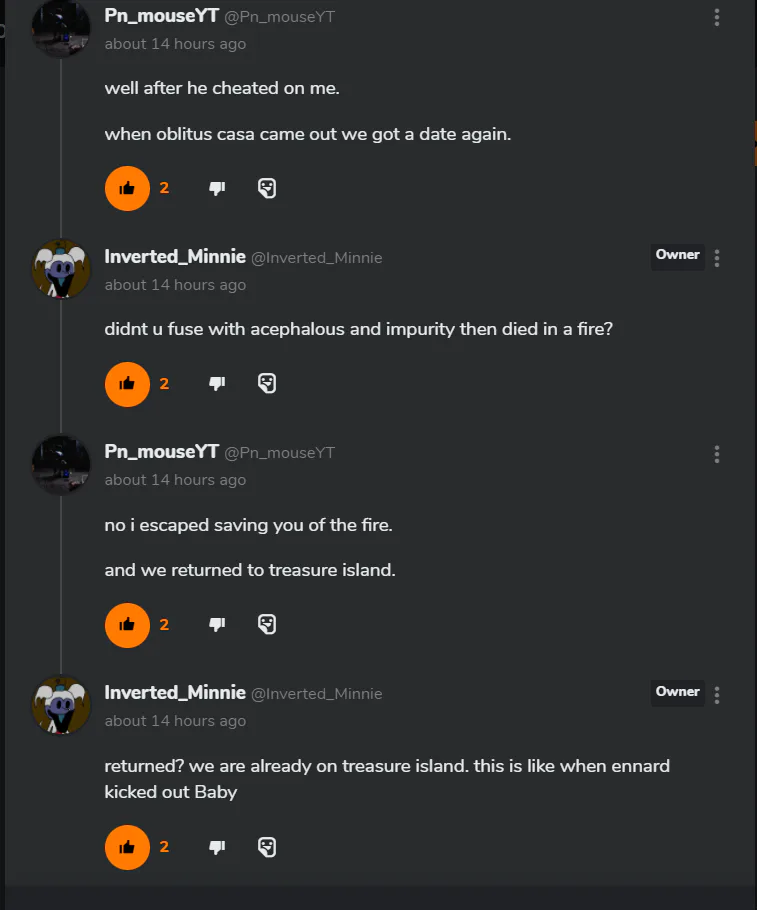757x910 pixels.
Task: Dislike the "returned to treasure island" comment
Action: click(217, 624)
